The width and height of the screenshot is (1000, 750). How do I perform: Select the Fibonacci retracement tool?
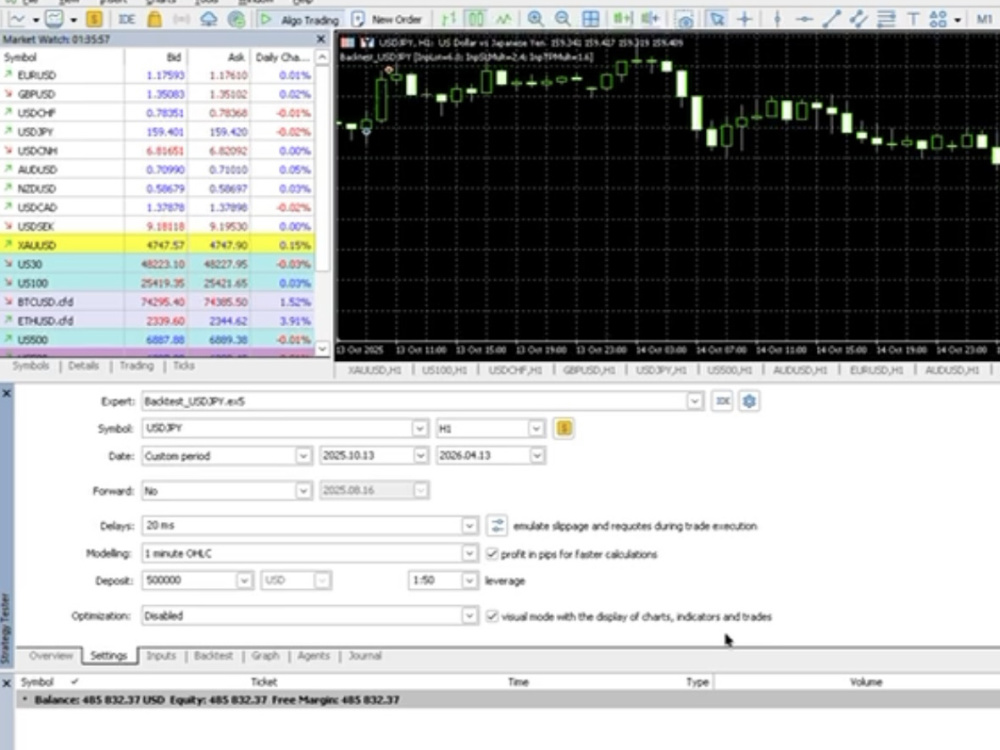(x=886, y=19)
